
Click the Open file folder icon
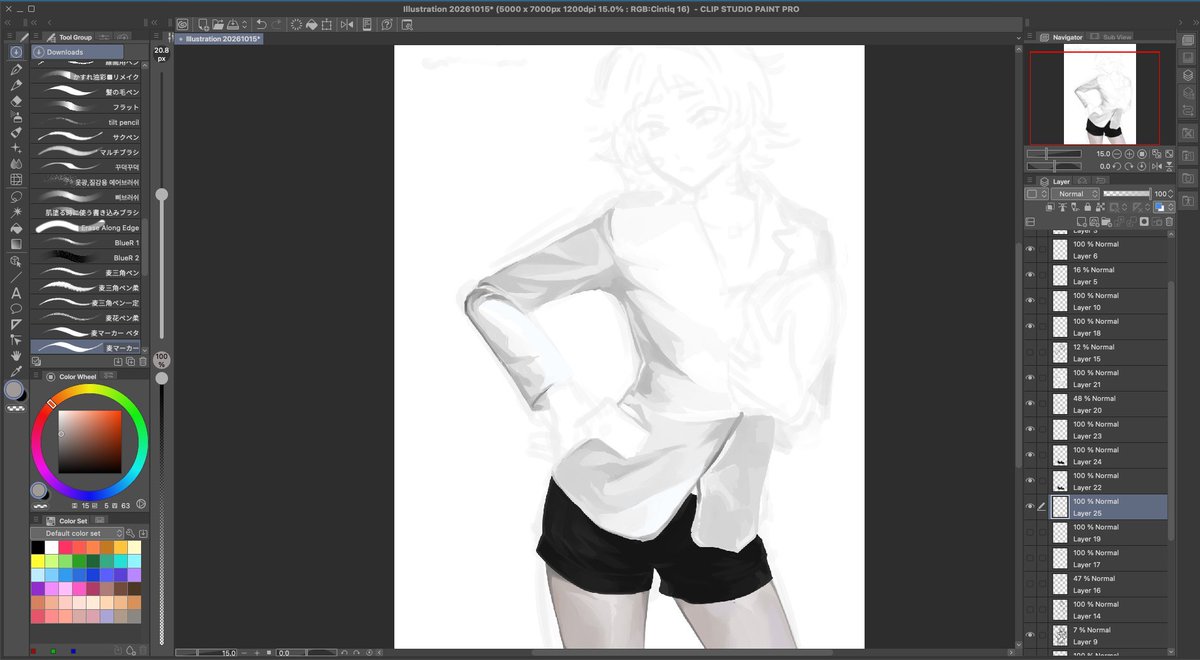click(218, 24)
